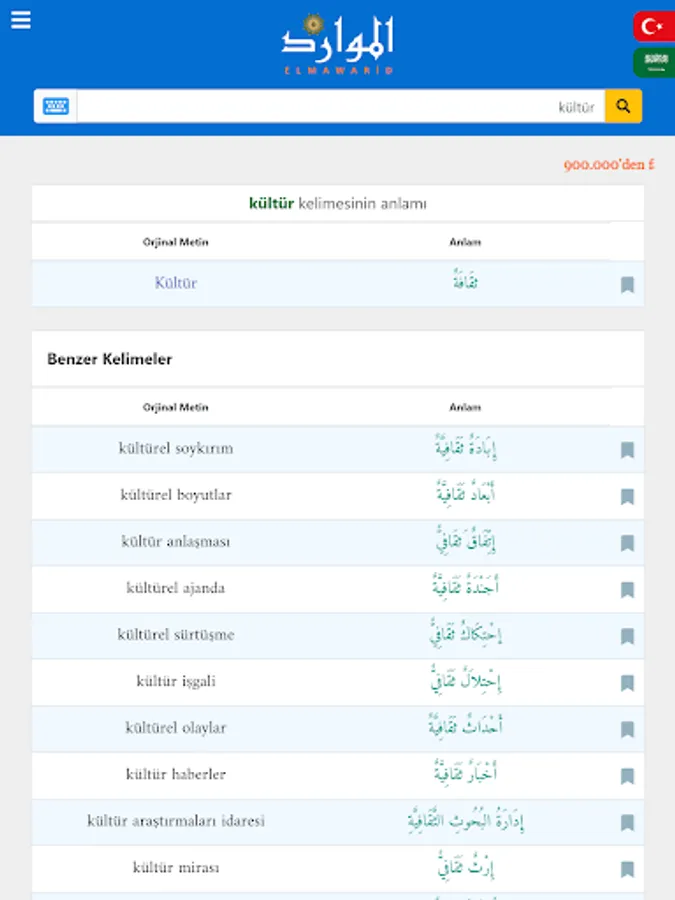Open the on-screen keyboard icon
Image resolution: width=675 pixels, height=900 pixels.
(56, 106)
